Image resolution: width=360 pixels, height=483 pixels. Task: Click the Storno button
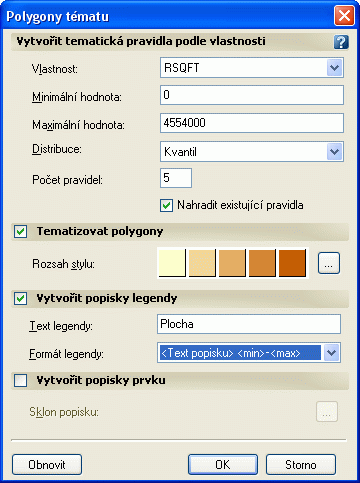pyautogui.click(x=301, y=464)
